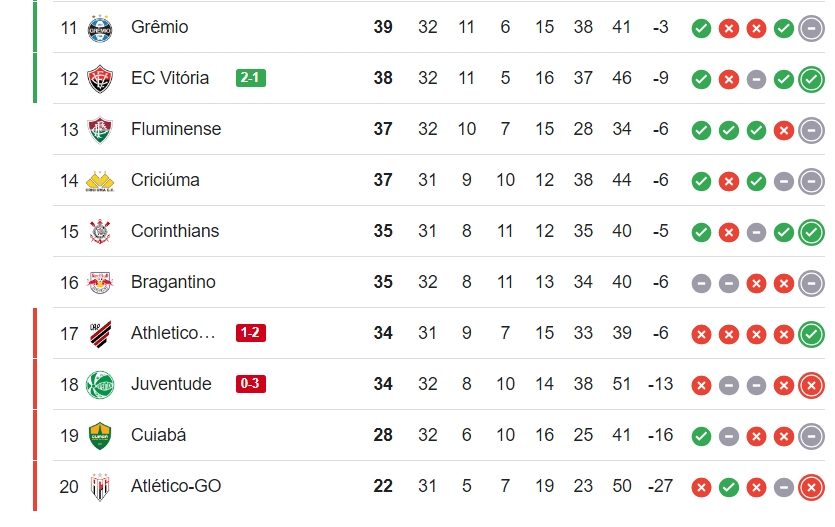Click the Grêmio club crest icon
Screen dimensions: 835x527
(100, 28)
